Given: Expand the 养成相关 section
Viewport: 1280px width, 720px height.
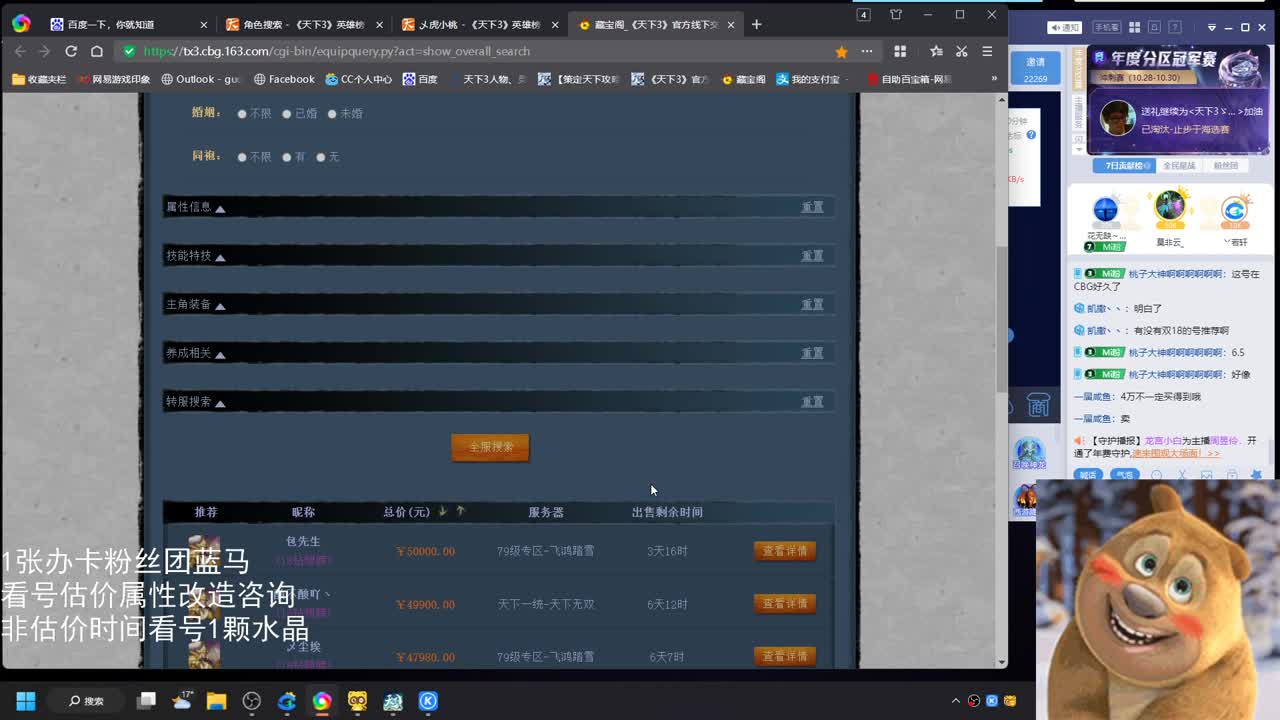Looking at the screenshot, I should tap(196, 353).
